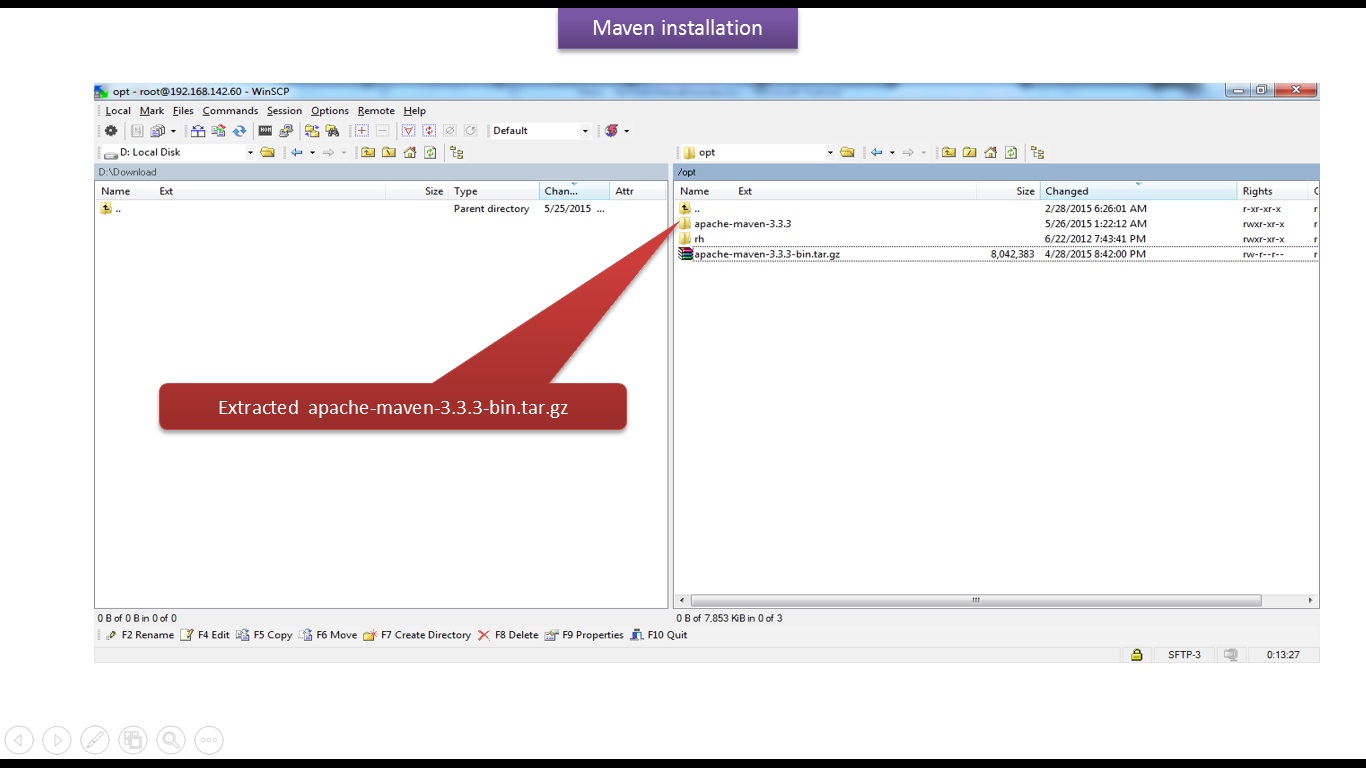Click the F2 Rename button
Viewport: 1366px width, 768px height.
[139, 635]
